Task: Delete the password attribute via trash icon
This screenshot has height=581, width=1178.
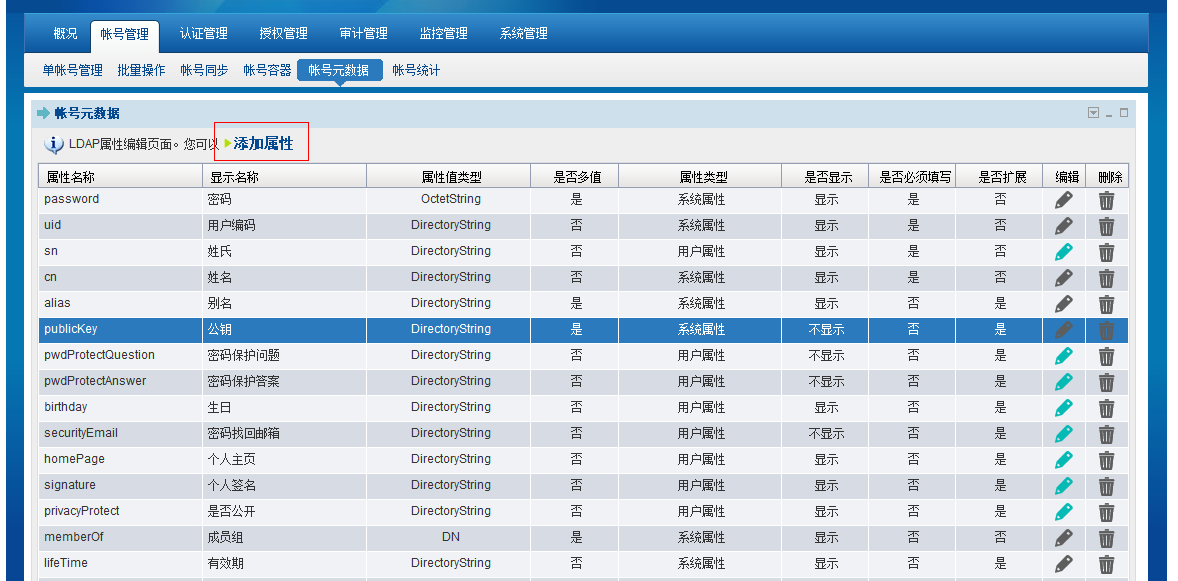Action: click(x=1106, y=200)
